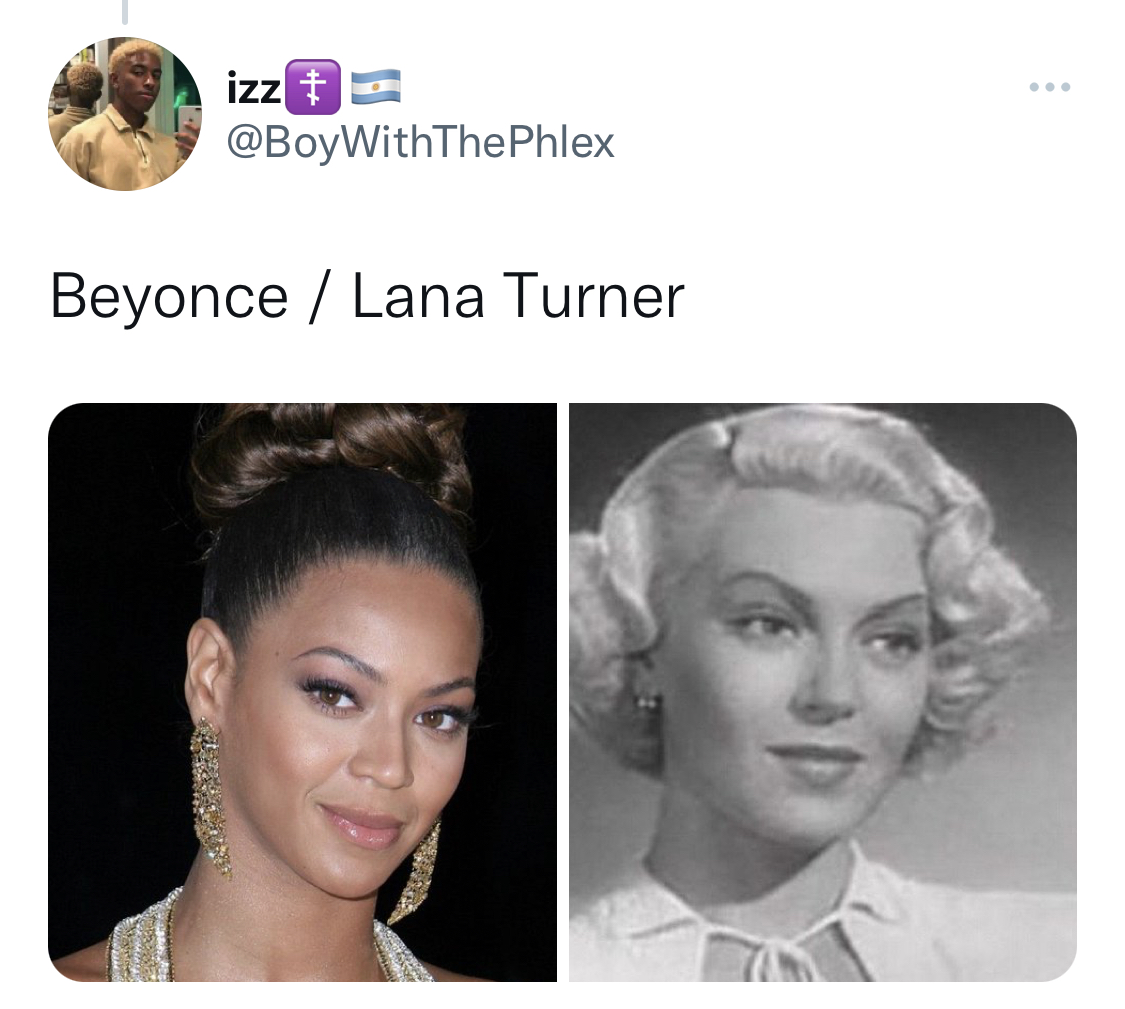Click the words Lana Turner in tweet

pos(518,297)
